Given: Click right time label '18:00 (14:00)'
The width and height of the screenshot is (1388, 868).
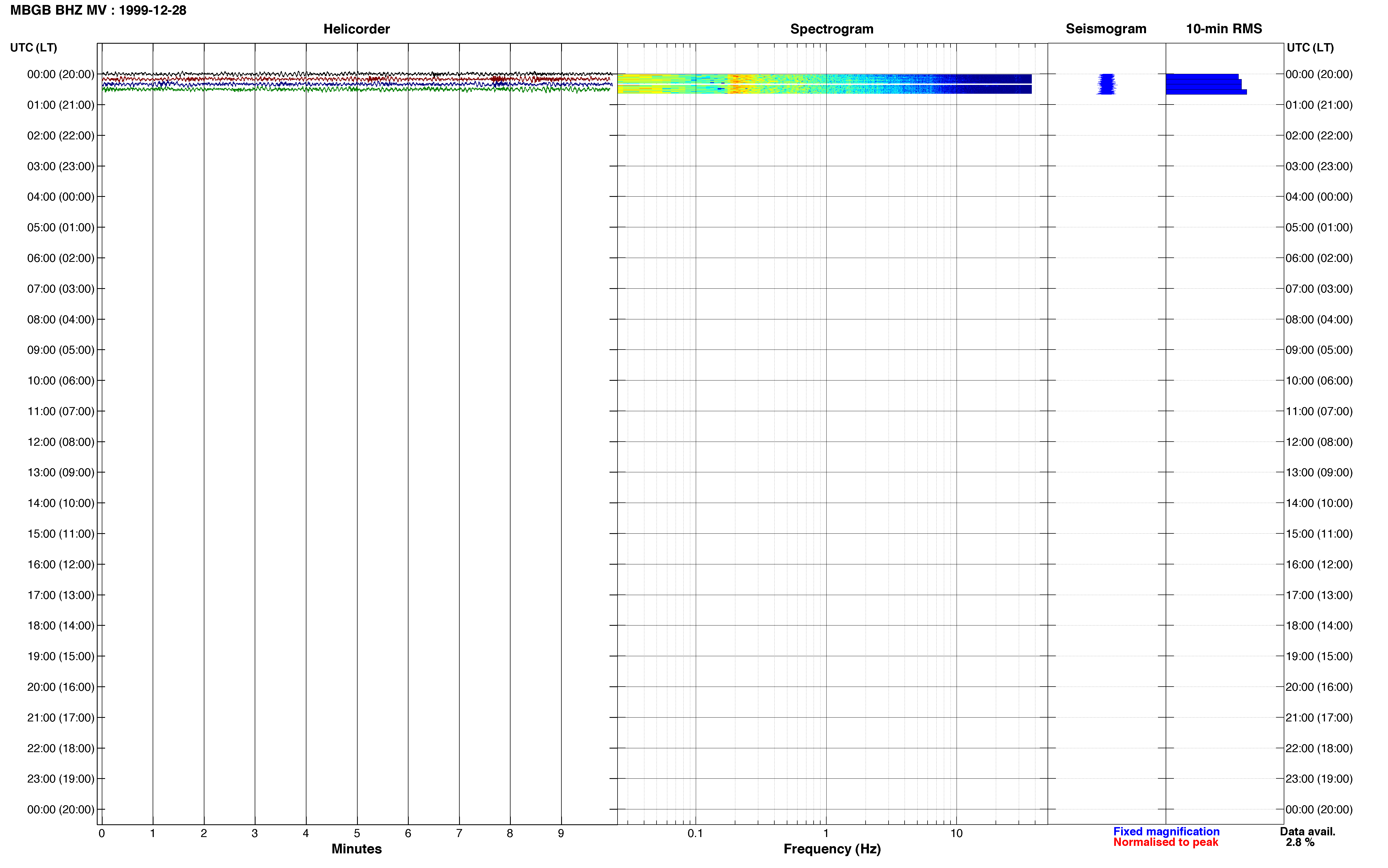Looking at the screenshot, I should click(x=1319, y=626).
